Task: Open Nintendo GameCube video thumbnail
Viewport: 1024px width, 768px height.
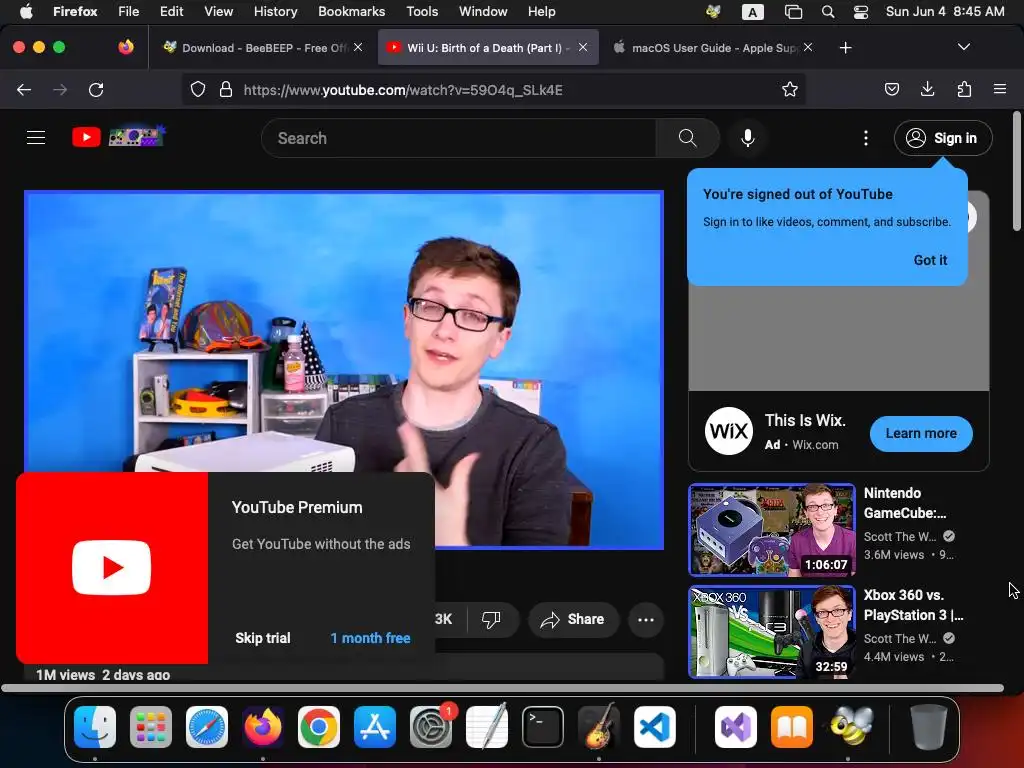Action: tap(772, 530)
